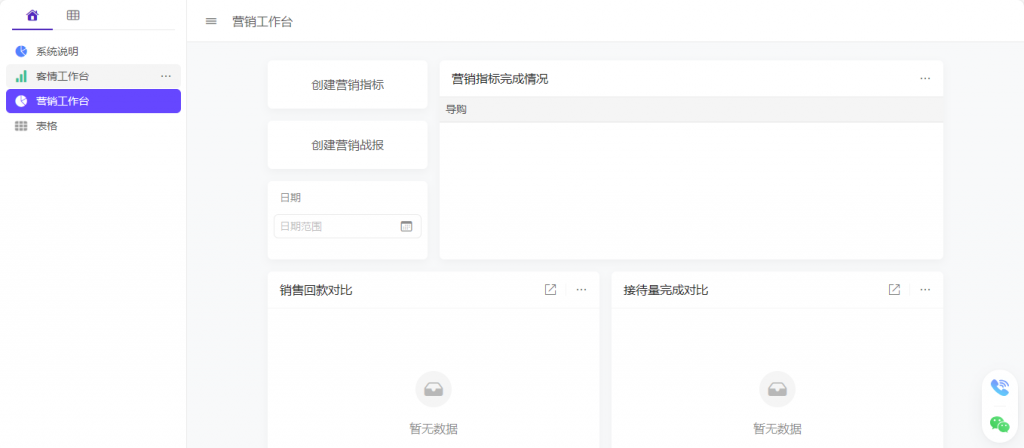1024x448 pixels.
Task: Click the 创建营销指标 button
Action: tap(347, 85)
